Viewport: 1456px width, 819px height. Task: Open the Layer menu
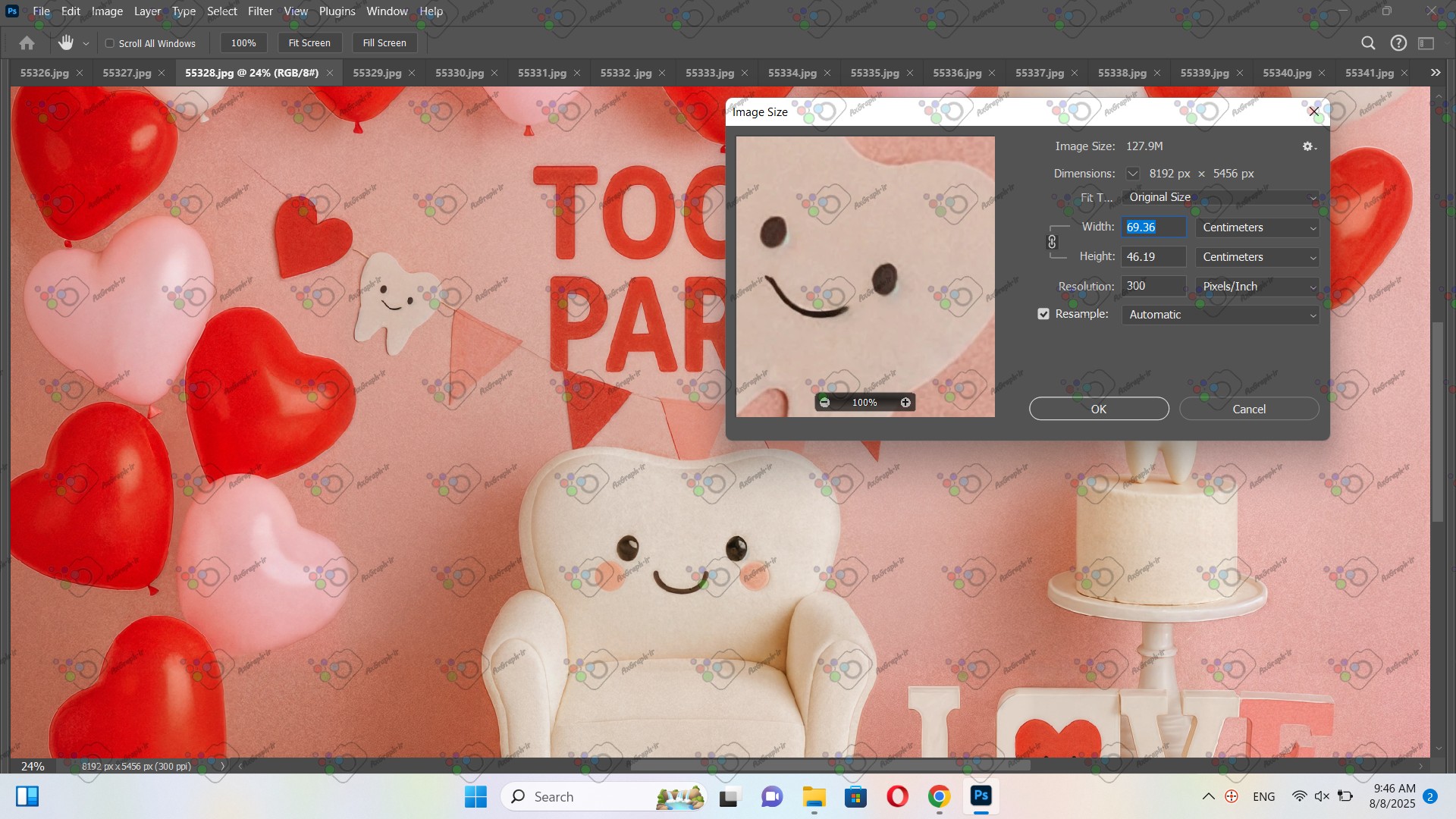pos(147,11)
